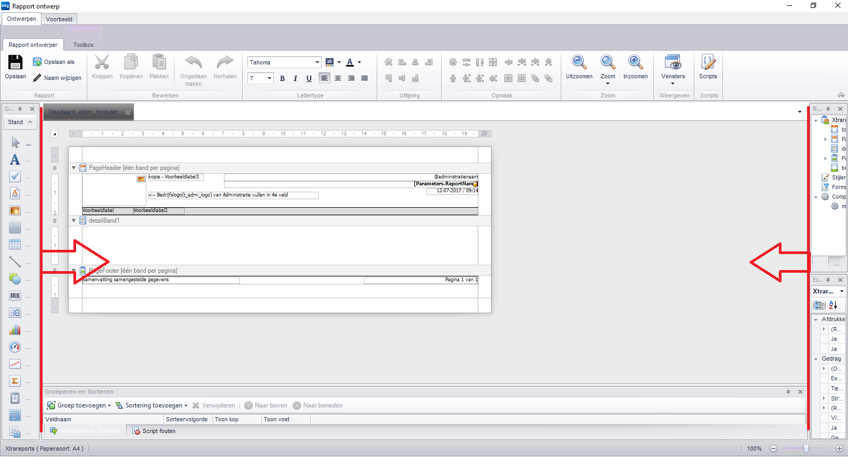Viewport: 848px width, 457px height.
Task: Click the Opslaan save icon
Action: [15, 62]
